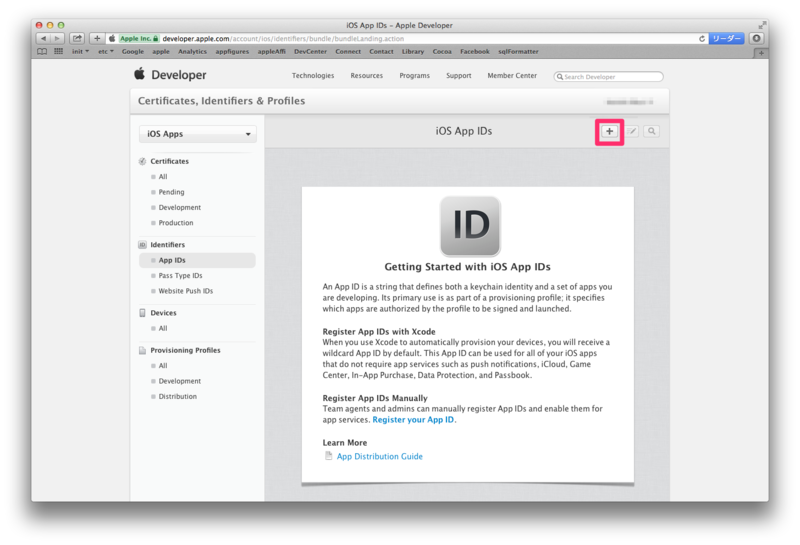Image resolution: width=800 pixels, height=545 pixels.
Task: Click the Developer title link
Action: (x=179, y=75)
